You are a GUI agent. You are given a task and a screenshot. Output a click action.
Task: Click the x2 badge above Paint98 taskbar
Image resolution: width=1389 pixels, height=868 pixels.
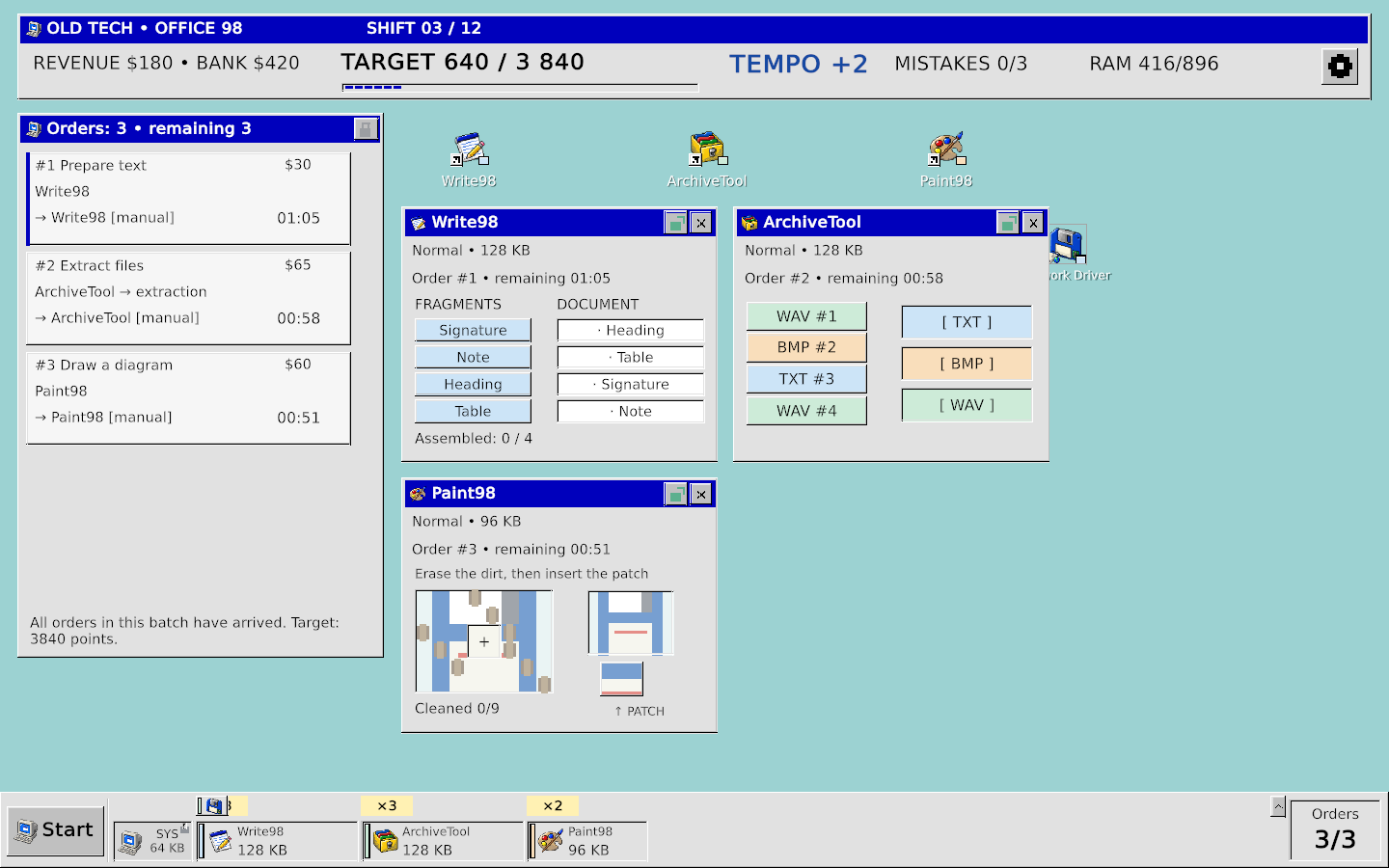tap(553, 806)
